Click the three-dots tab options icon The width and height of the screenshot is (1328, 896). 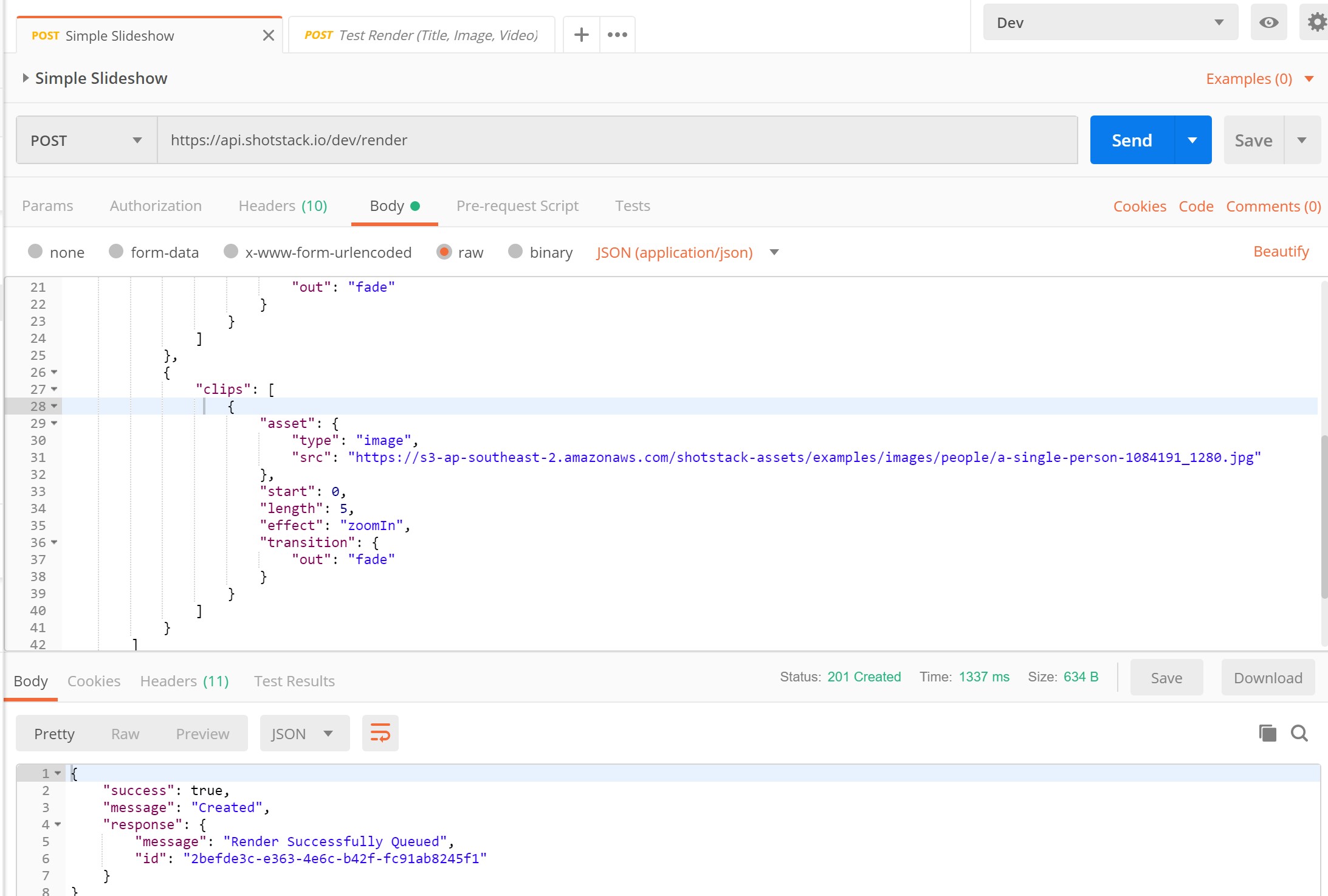coord(617,35)
